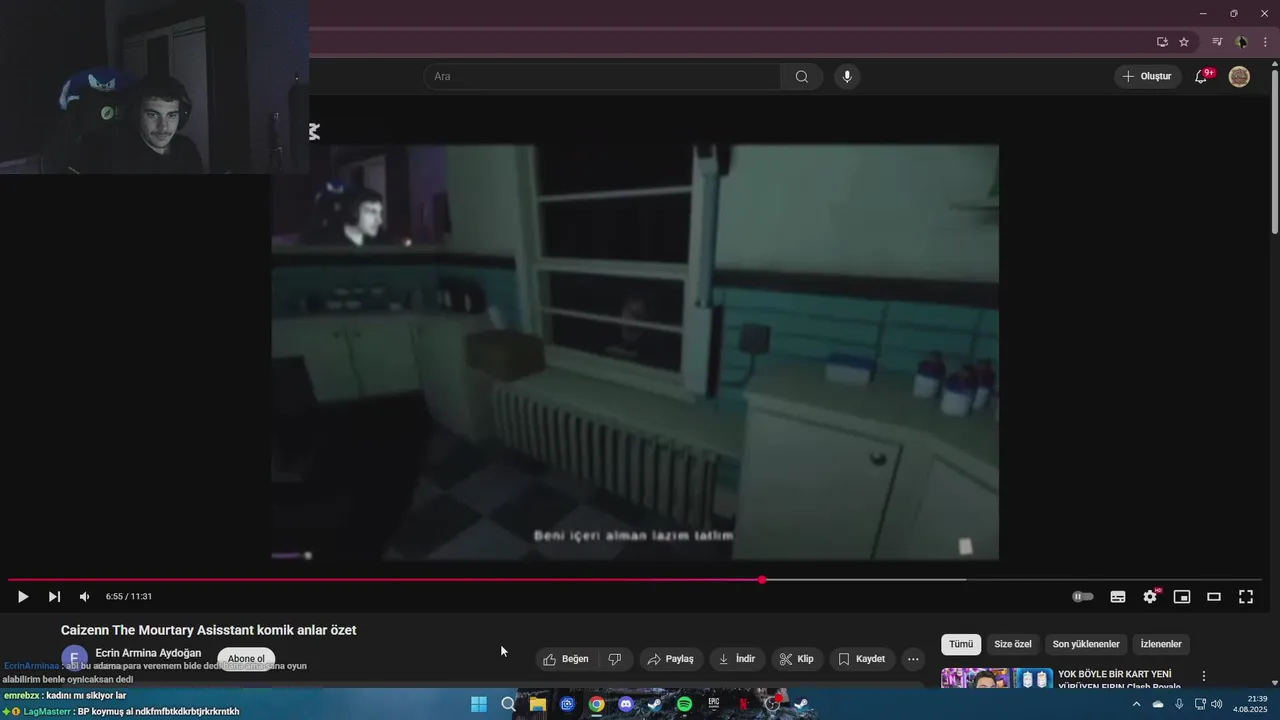Viewport: 1280px width, 720px height.
Task: Select the İzlenenler chip
Action: click(1161, 644)
